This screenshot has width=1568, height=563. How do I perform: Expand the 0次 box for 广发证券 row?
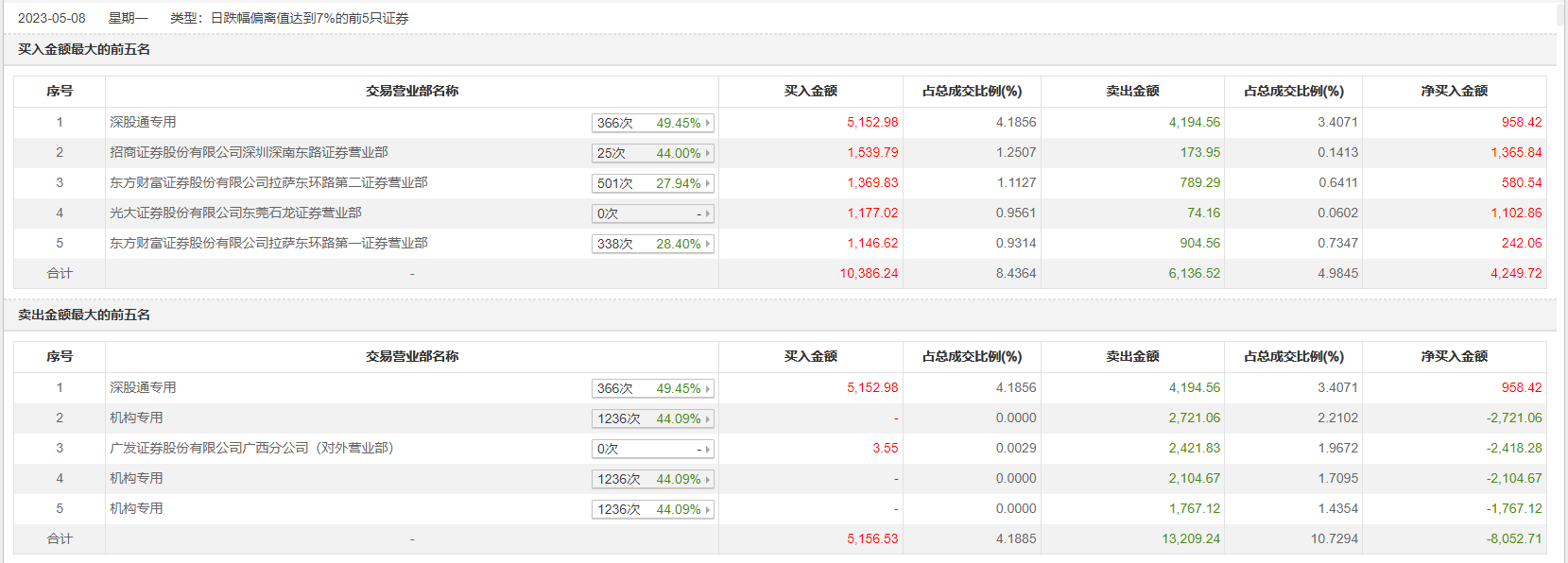(652, 449)
